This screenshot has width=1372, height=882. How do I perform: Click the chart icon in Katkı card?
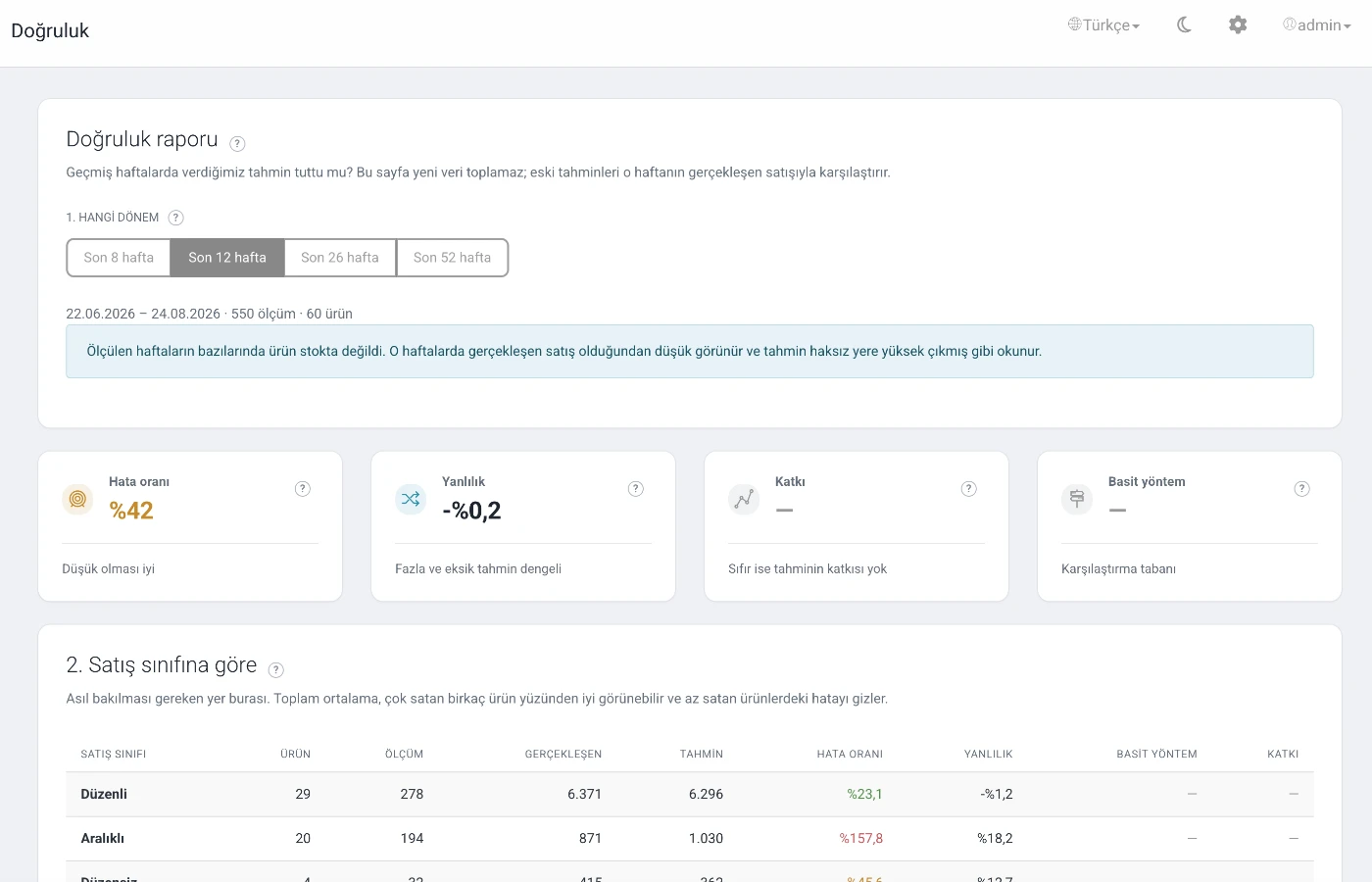pyautogui.click(x=744, y=499)
